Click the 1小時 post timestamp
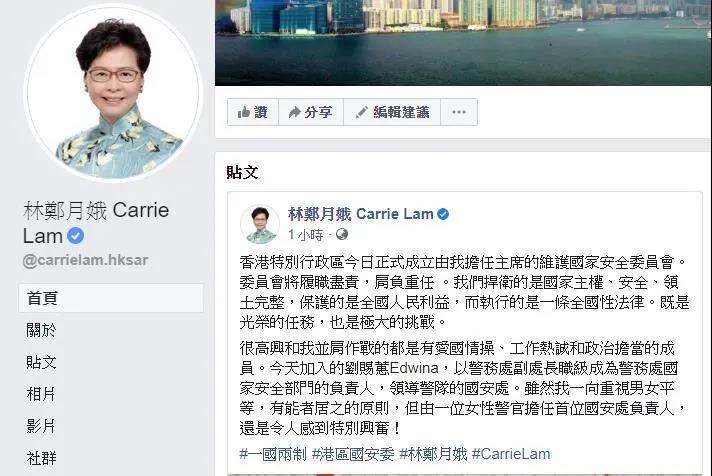Viewport: 712px width, 476px height. 306,235
